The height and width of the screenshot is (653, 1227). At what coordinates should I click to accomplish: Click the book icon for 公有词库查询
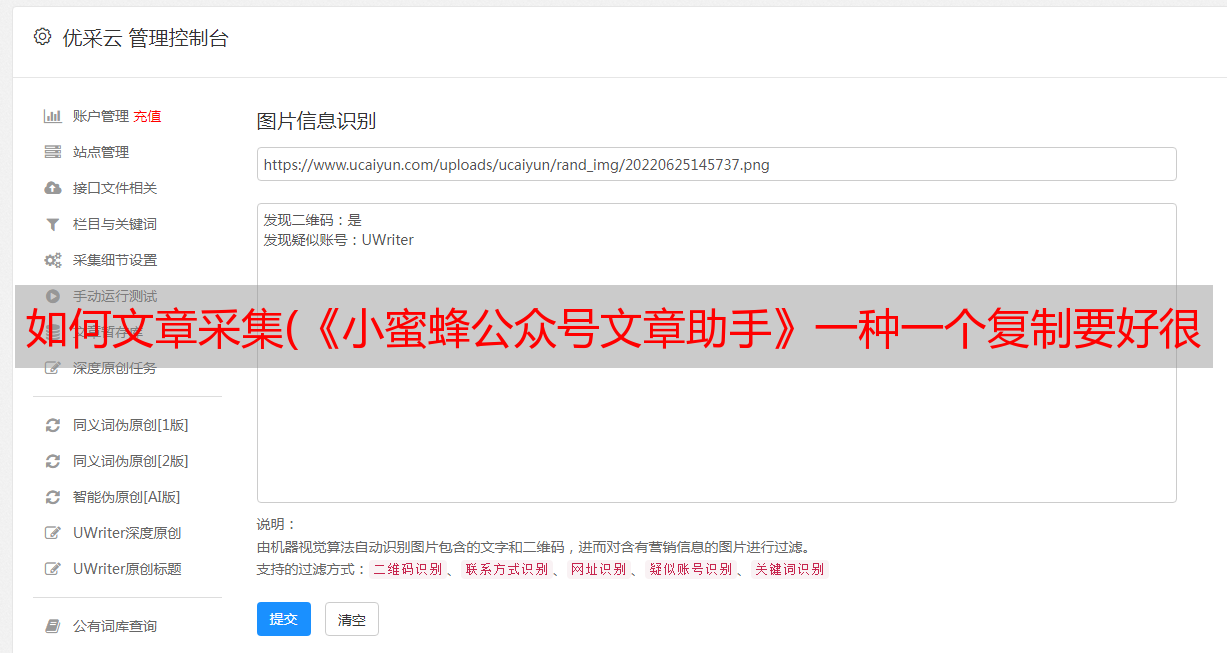[53, 626]
